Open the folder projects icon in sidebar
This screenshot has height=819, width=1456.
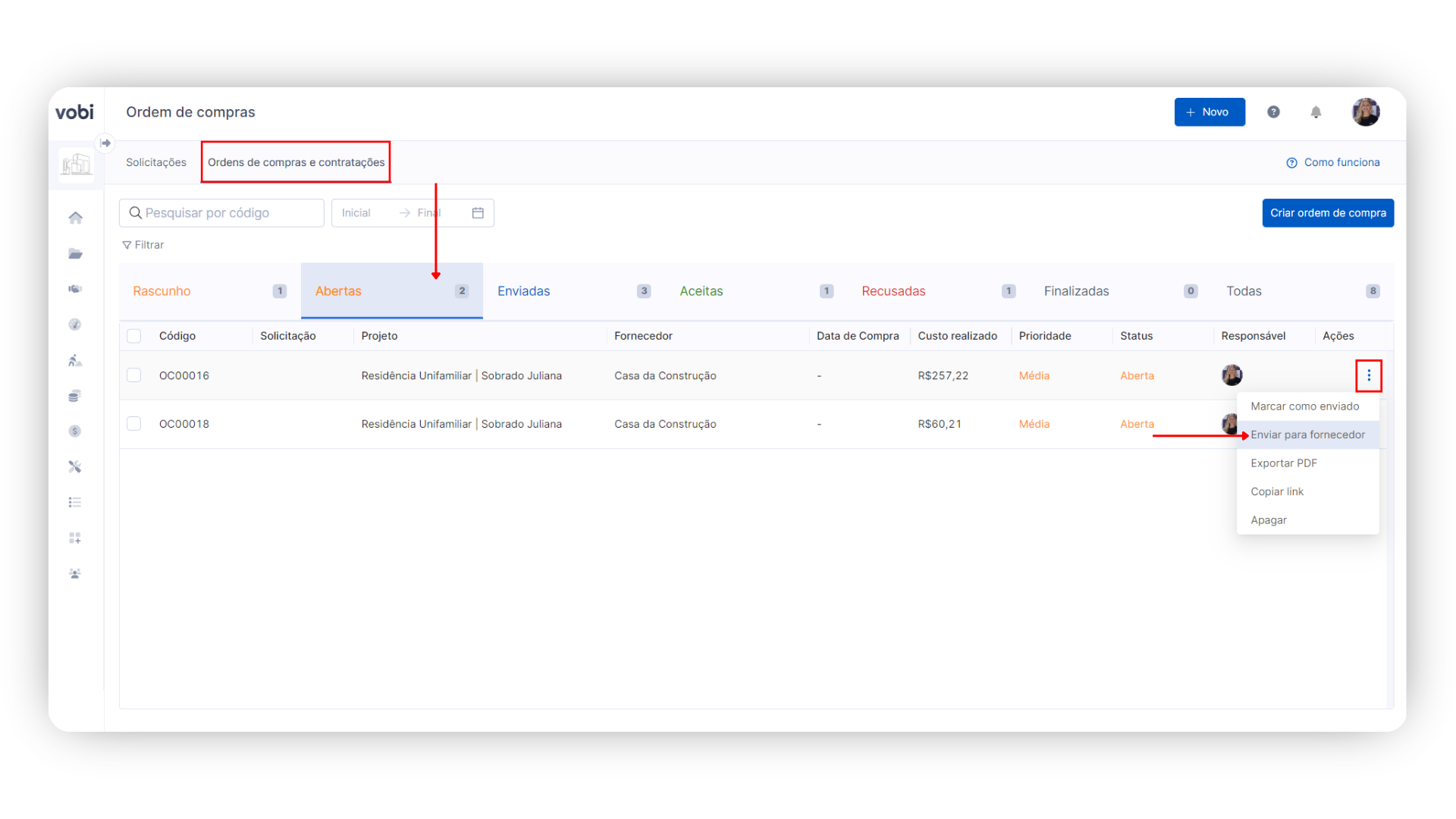pos(75,254)
